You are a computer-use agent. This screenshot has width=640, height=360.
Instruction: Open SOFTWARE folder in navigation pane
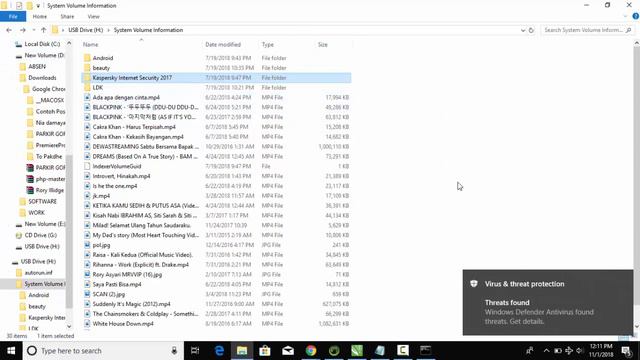point(42,202)
